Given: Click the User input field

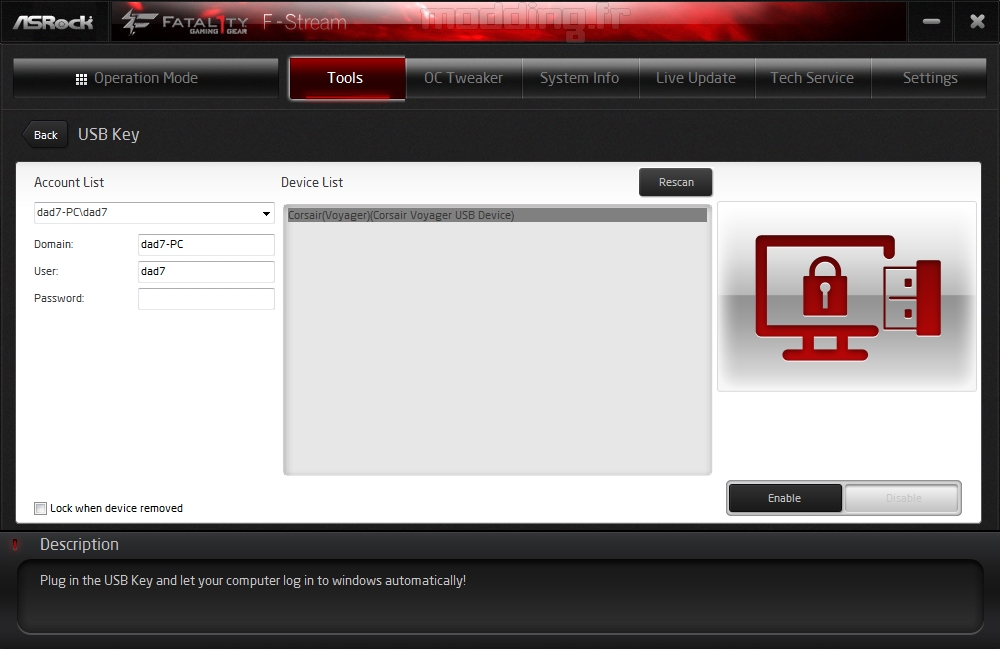Looking at the screenshot, I should pyautogui.click(x=206, y=272).
